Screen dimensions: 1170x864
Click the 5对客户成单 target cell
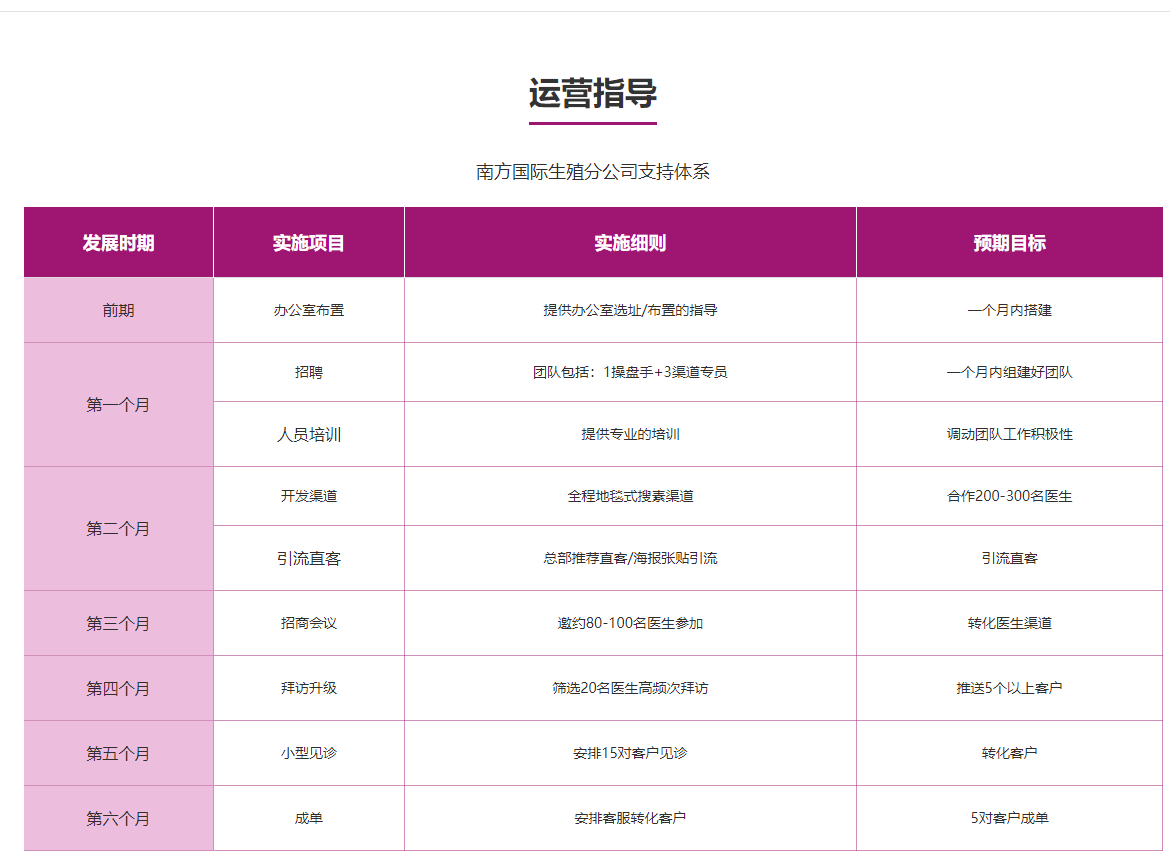[1012, 818]
